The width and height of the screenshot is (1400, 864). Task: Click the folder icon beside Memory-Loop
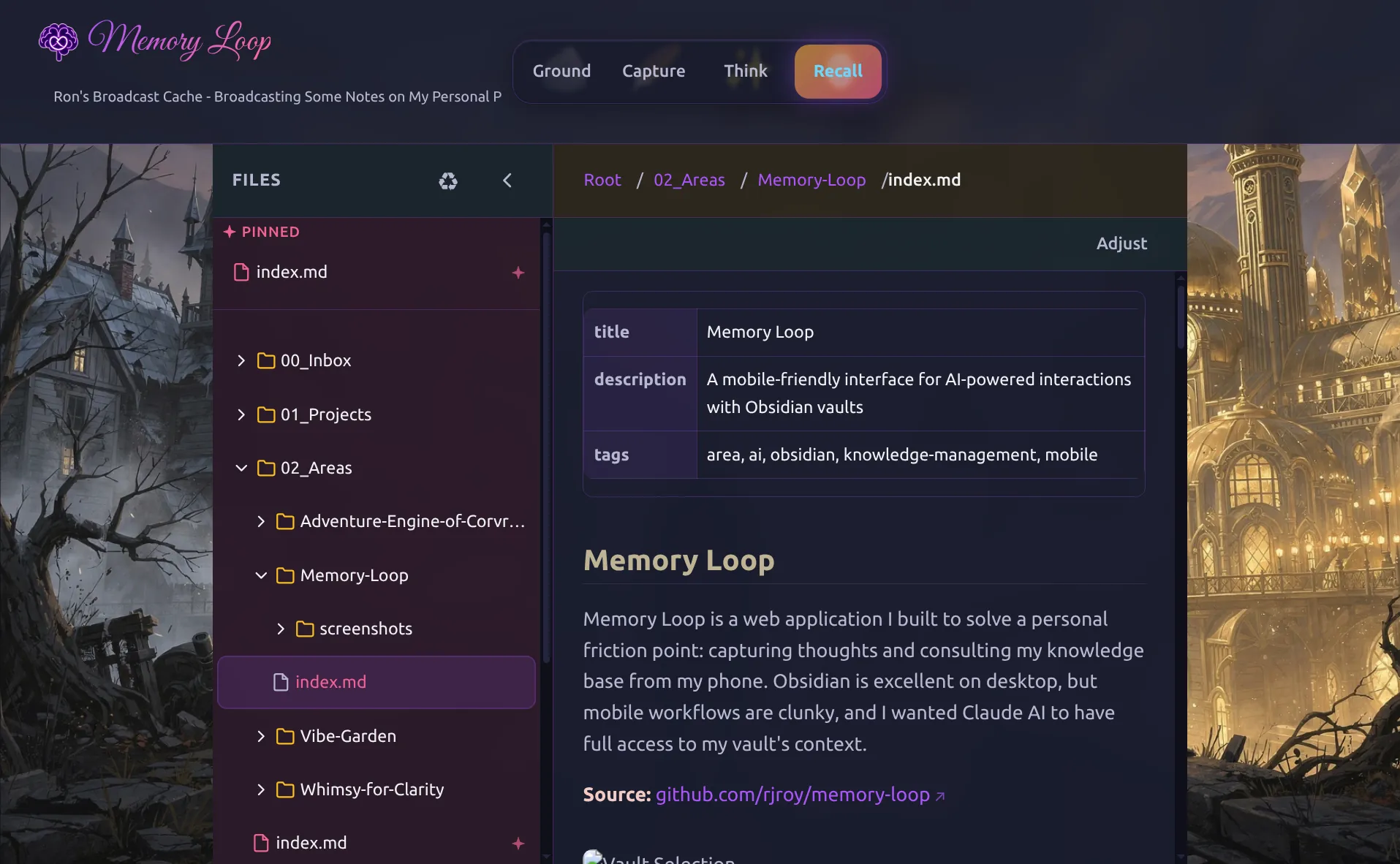pyautogui.click(x=284, y=575)
